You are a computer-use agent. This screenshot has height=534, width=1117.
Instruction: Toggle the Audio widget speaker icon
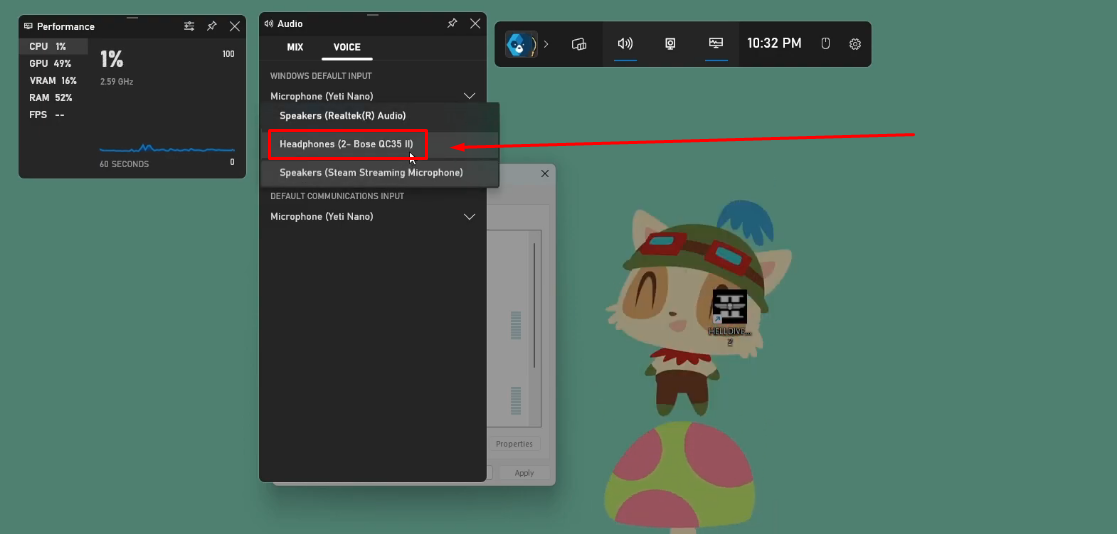pos(625,44)
